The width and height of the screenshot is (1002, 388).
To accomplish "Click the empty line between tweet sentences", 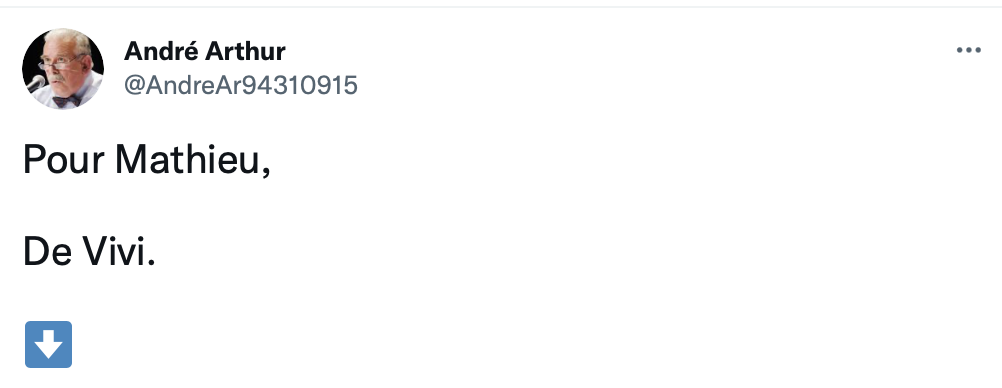I will coord(147,206).
